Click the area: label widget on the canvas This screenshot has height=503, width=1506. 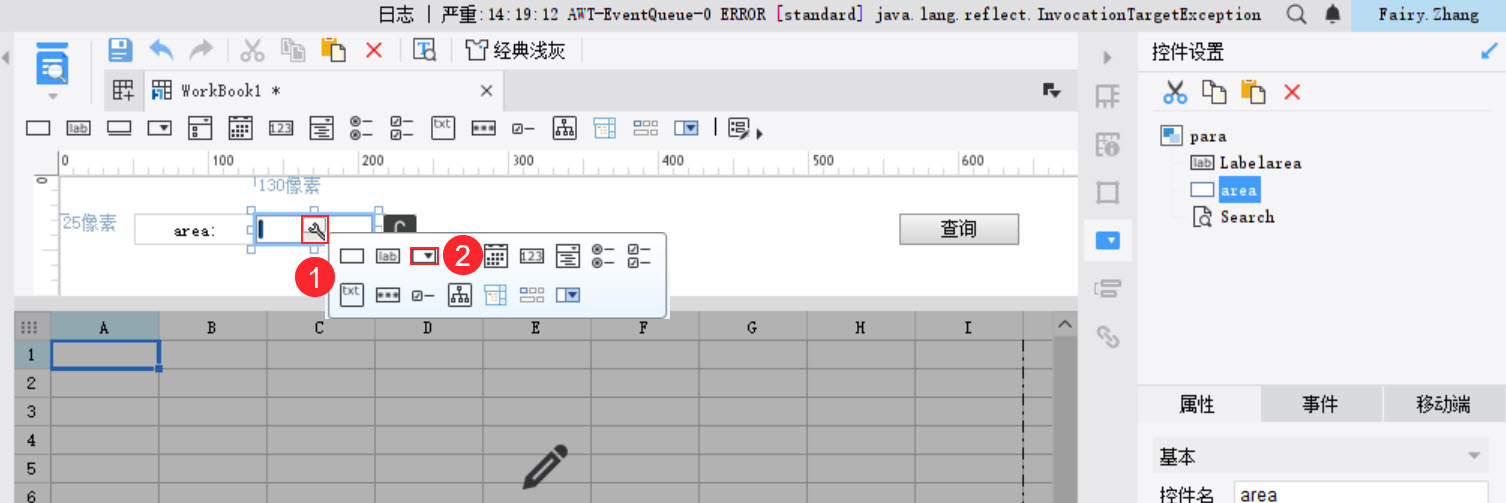(194, 230)
